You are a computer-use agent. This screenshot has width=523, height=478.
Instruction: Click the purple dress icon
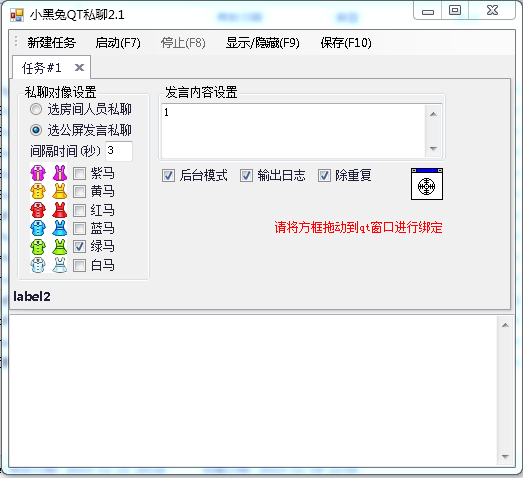[x=60, y=173]
